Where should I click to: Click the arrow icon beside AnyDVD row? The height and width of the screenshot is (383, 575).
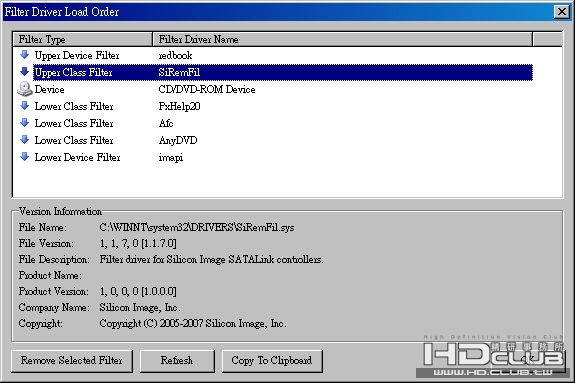coord(25,140)
